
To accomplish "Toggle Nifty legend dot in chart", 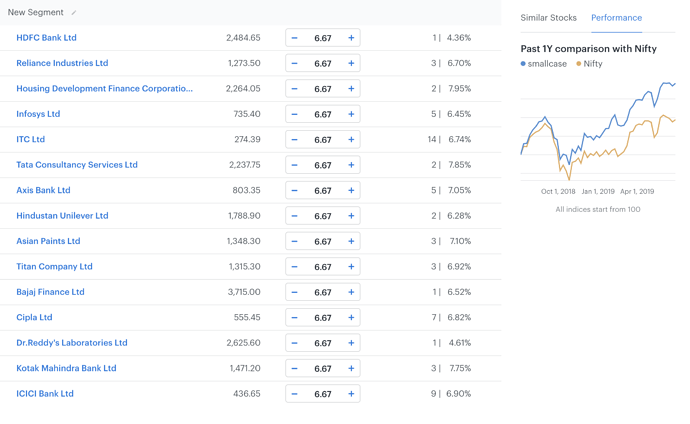I will (579, 64).
